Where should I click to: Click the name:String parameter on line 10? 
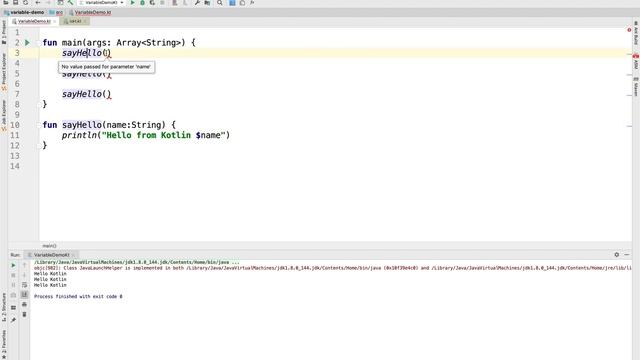tap(133, 125)
